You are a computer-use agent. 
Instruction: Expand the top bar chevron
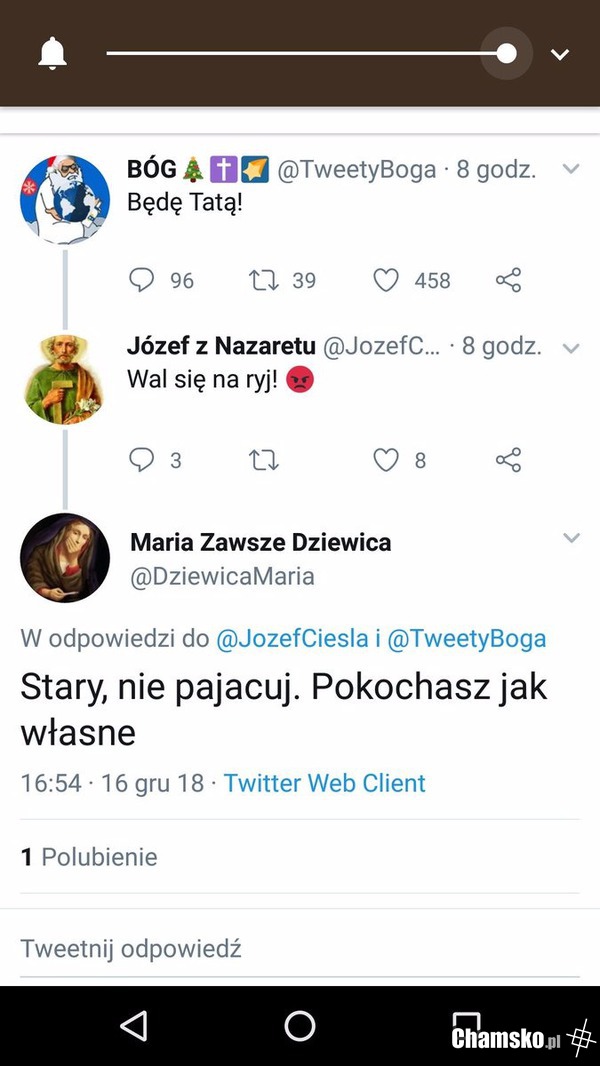click(560, 54)
